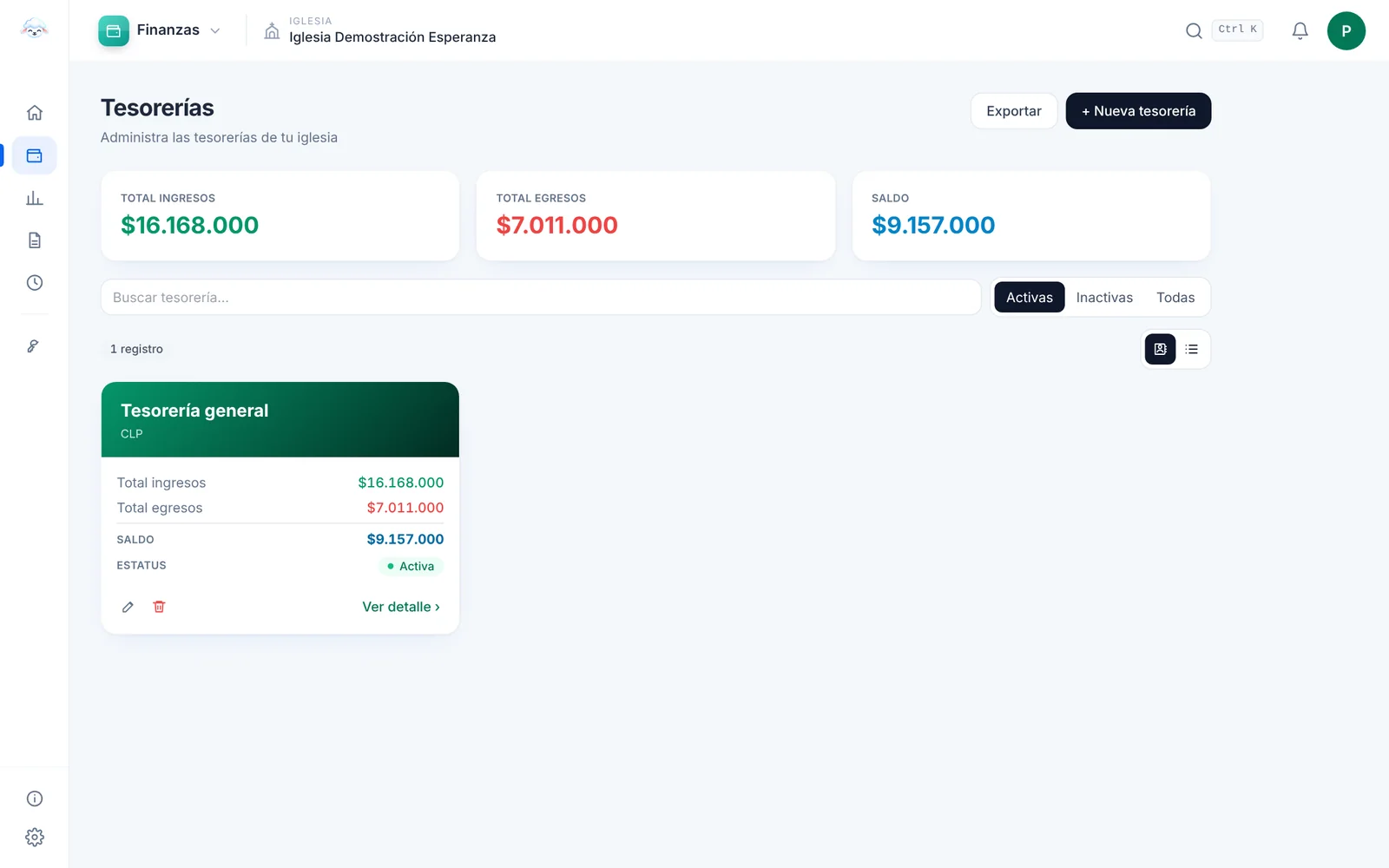Select the Activas filter tab

coord(1030,298)
